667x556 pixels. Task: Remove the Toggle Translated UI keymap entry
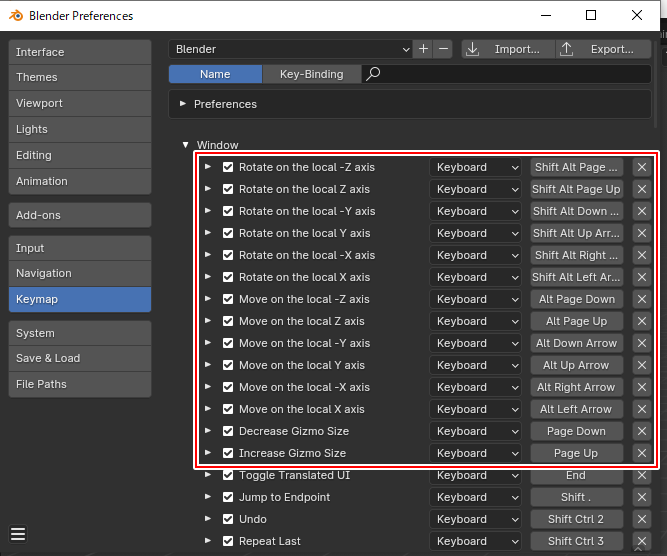click(x=642, y=475)
